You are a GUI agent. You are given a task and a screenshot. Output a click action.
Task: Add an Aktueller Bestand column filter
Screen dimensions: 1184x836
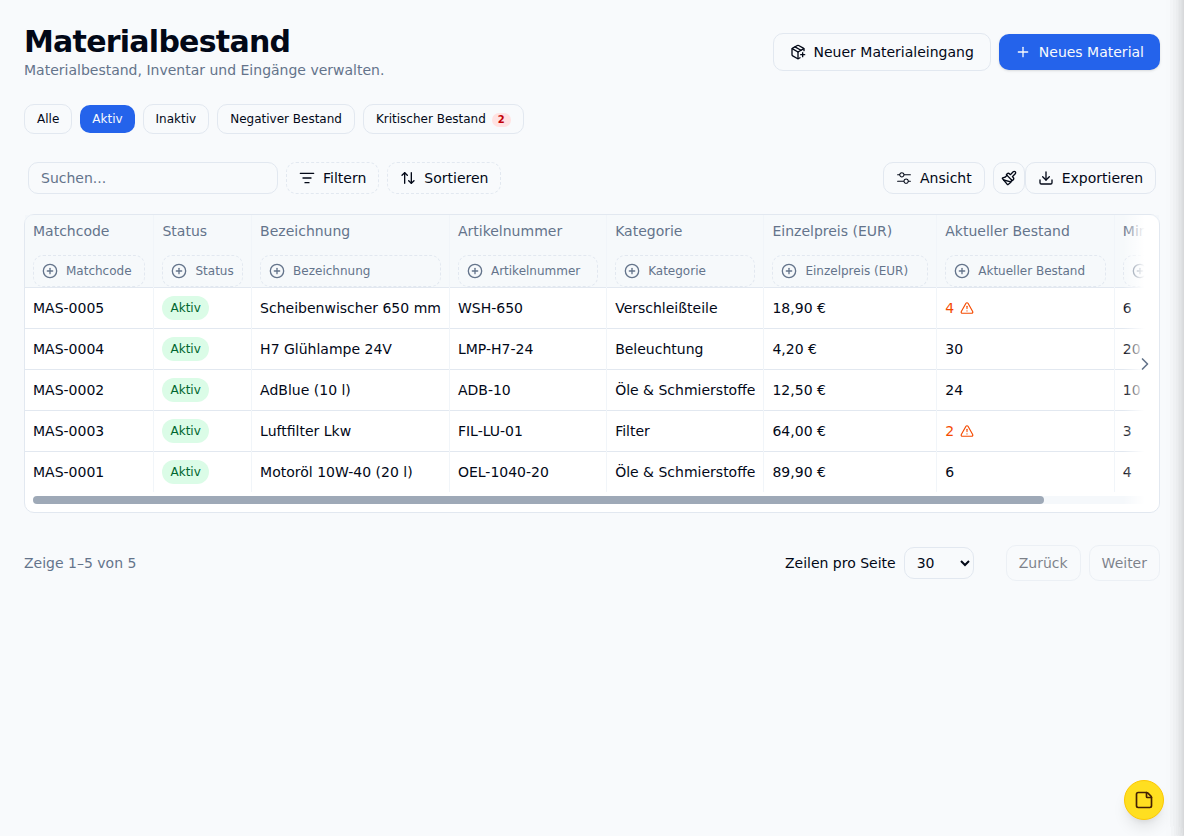coord(1025,270)
